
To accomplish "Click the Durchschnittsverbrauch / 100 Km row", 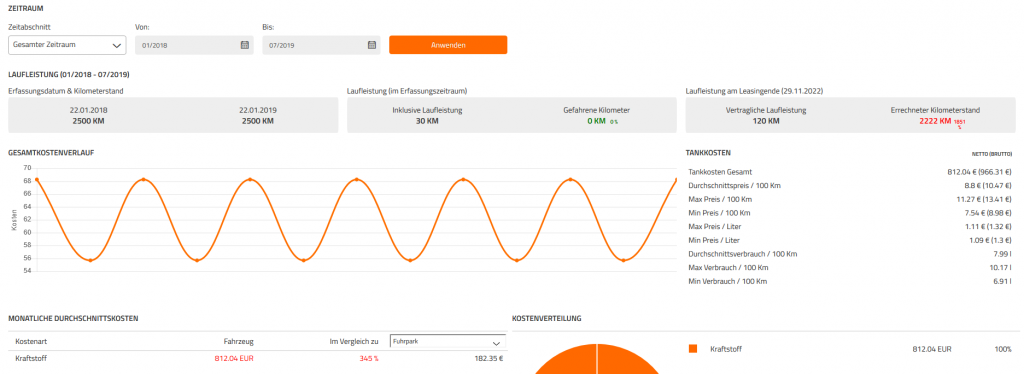I will (x=850, y=254).
